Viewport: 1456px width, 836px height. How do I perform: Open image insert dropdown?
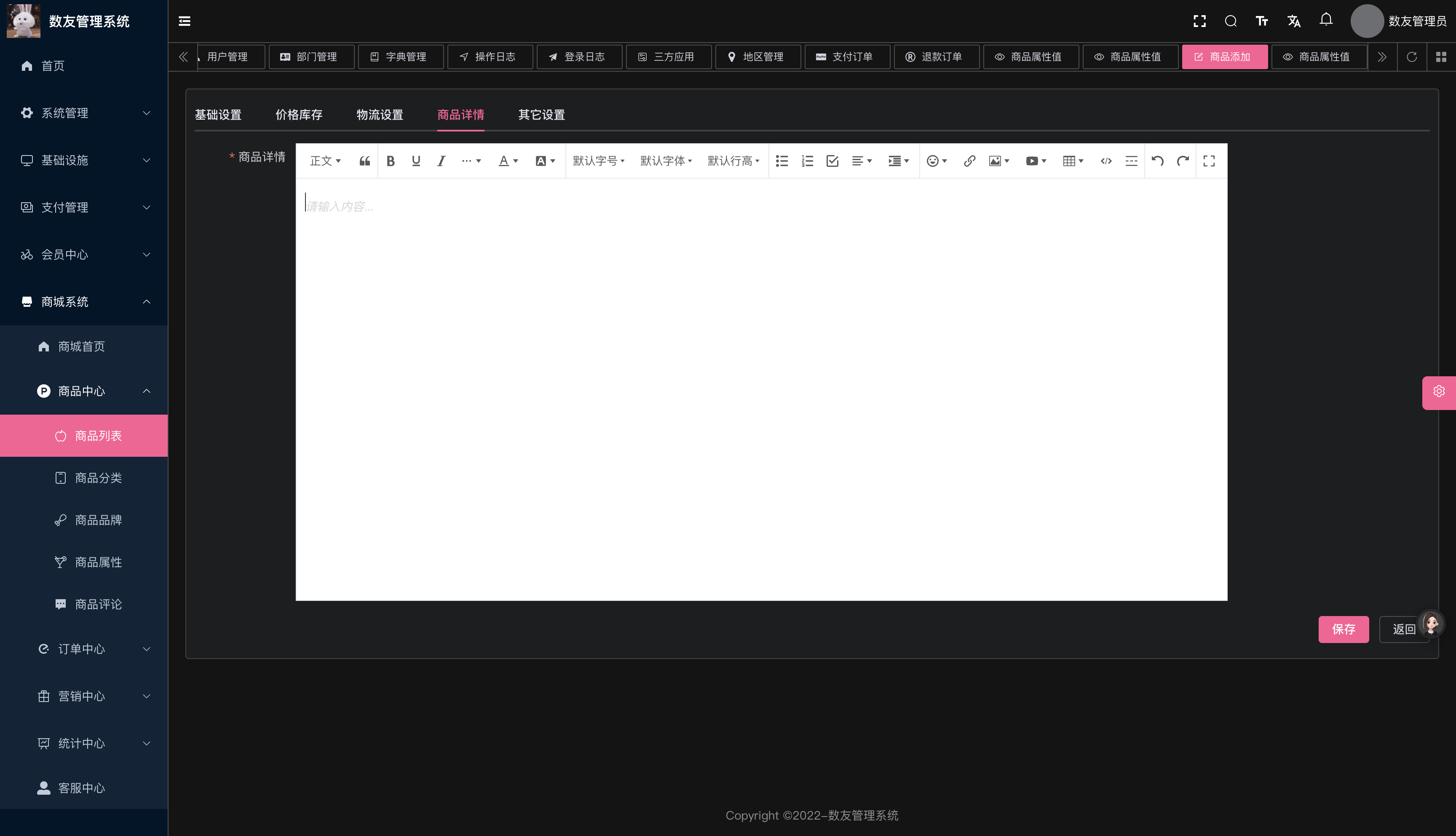999,161
